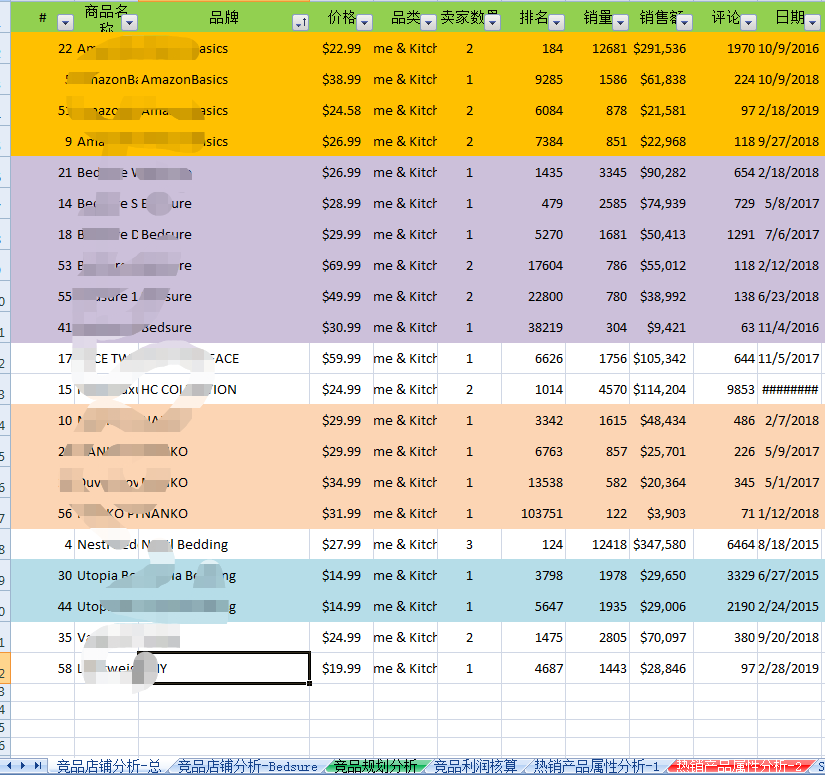Open the 品类 column filter arrow

tap(428, 22)
